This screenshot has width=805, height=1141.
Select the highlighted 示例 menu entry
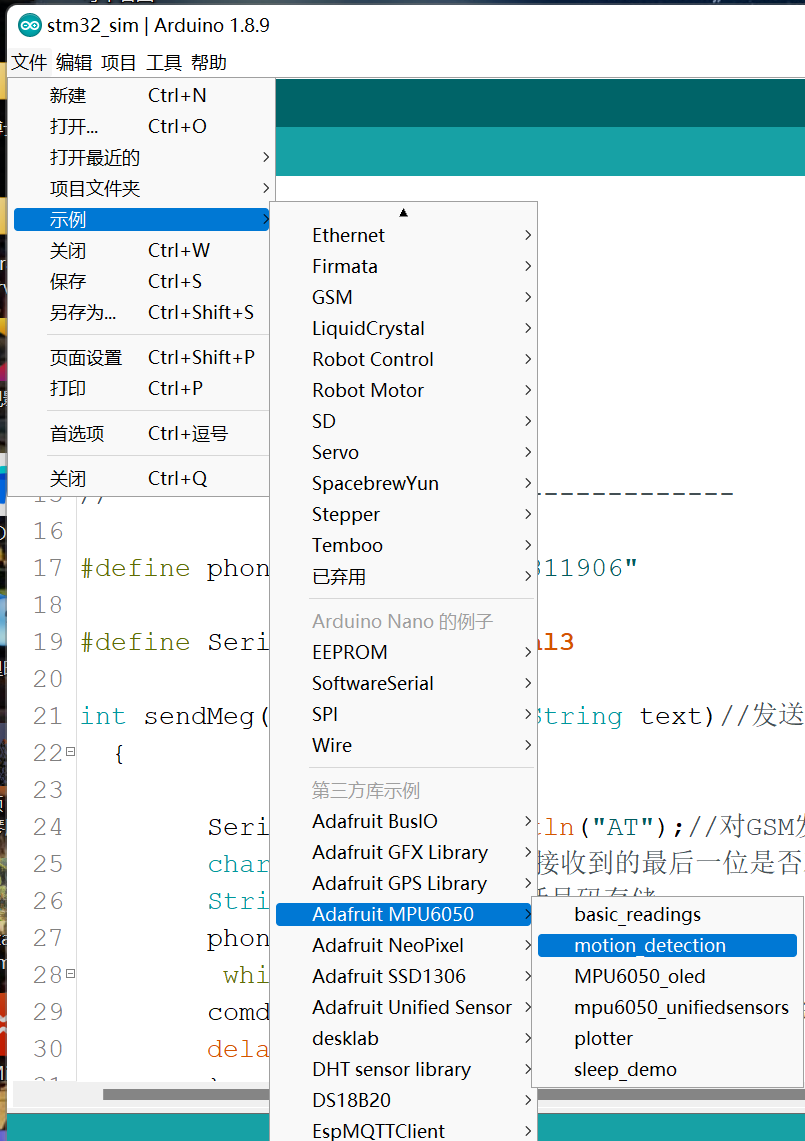pyautogui.click(x=141, y=220)
